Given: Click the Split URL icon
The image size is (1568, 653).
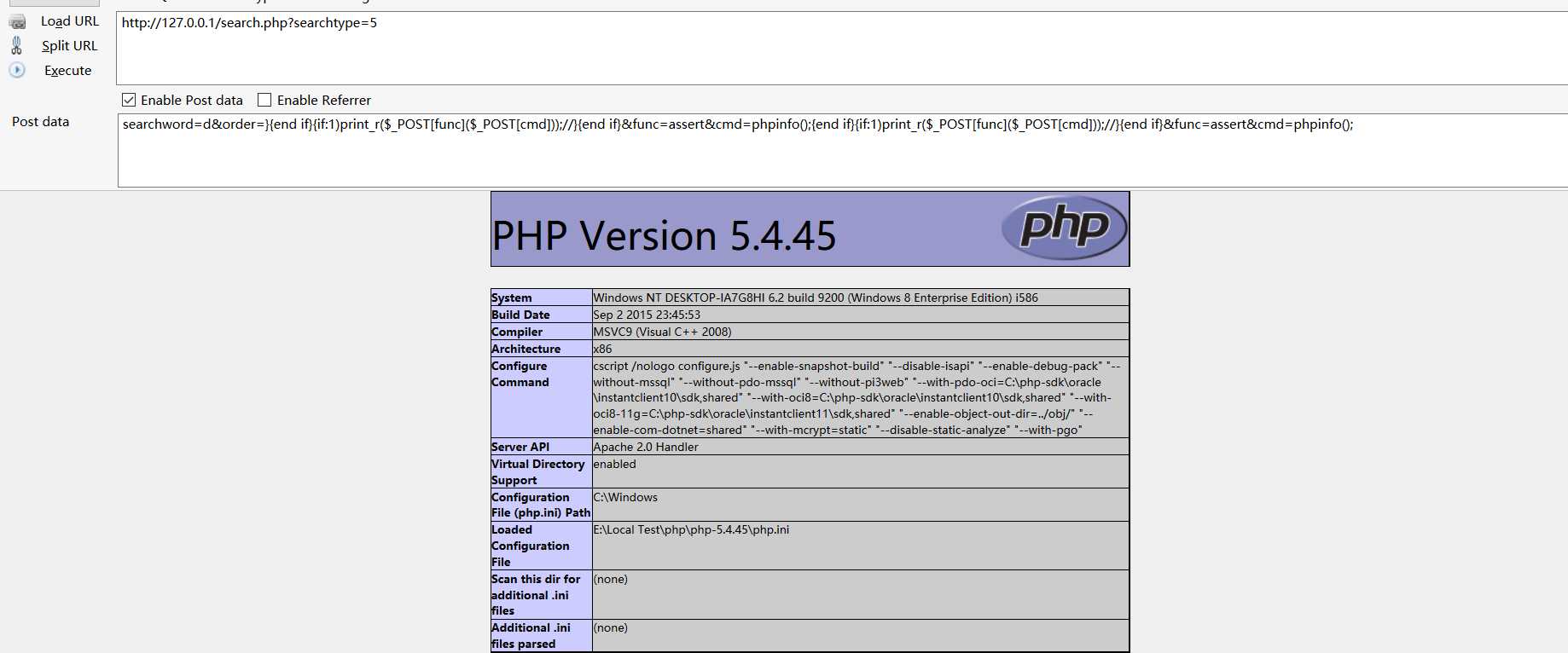Looking at the screenshot, I should tap(16, 45).
